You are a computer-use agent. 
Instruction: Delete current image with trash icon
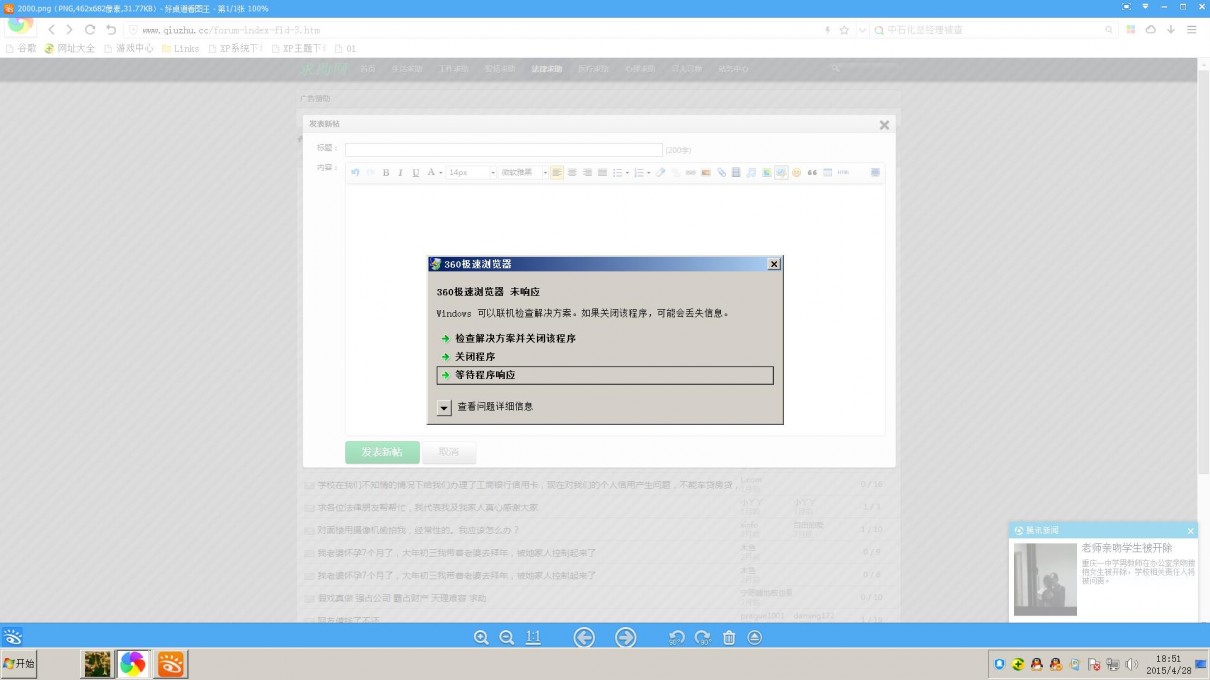729,638
